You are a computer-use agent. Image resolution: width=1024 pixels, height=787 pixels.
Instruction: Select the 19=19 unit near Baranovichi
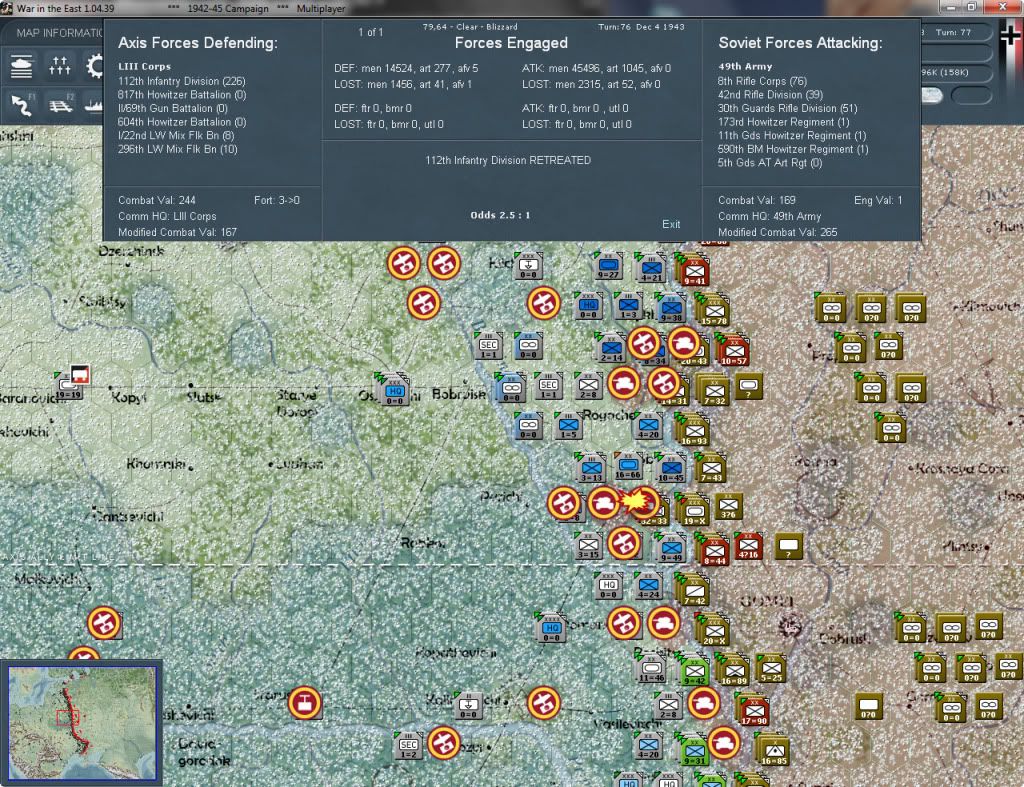pyautogui.click(x=68, y=389)
